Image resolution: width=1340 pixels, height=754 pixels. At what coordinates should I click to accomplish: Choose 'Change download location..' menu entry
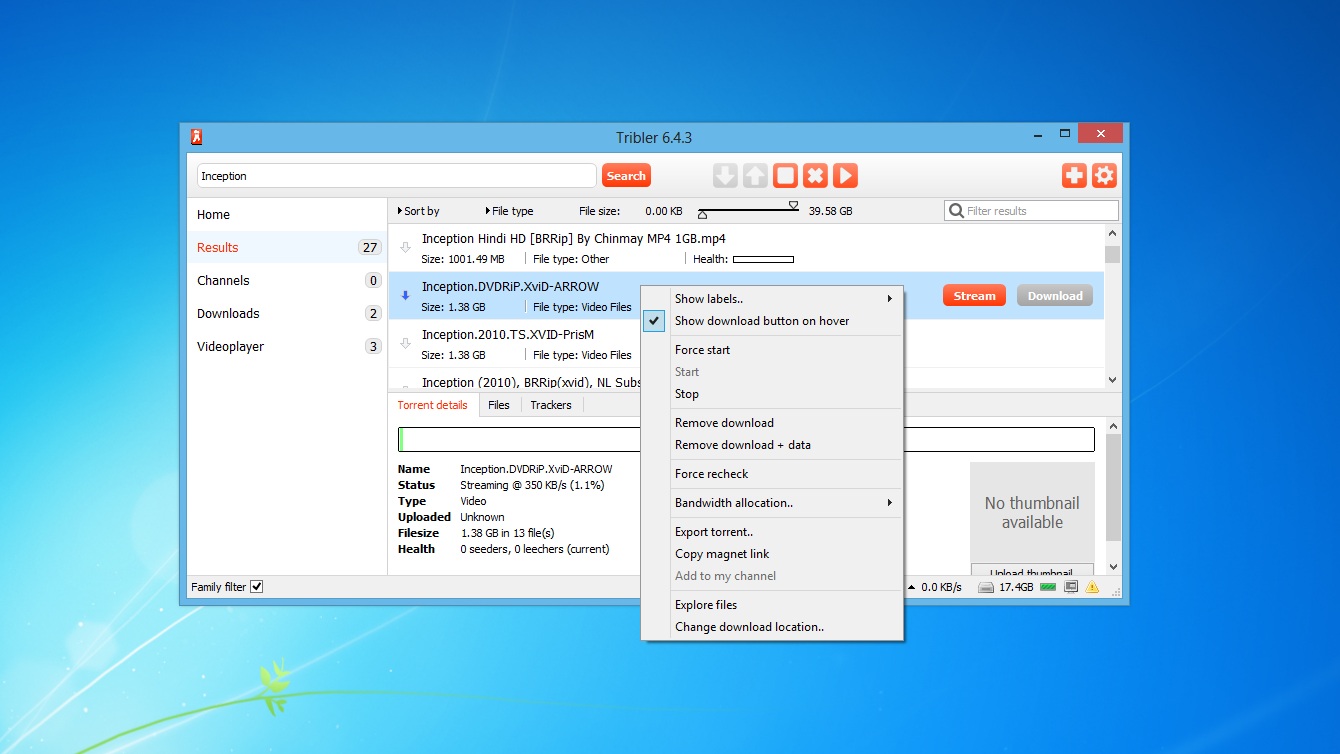click(772, 627)
